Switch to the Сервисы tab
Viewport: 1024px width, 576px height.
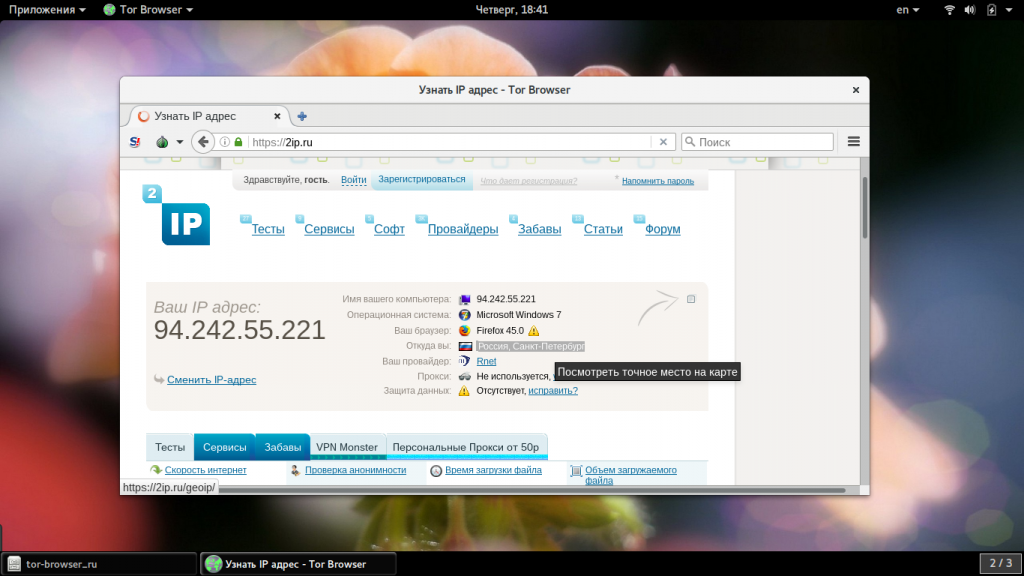tap(225, 447)
